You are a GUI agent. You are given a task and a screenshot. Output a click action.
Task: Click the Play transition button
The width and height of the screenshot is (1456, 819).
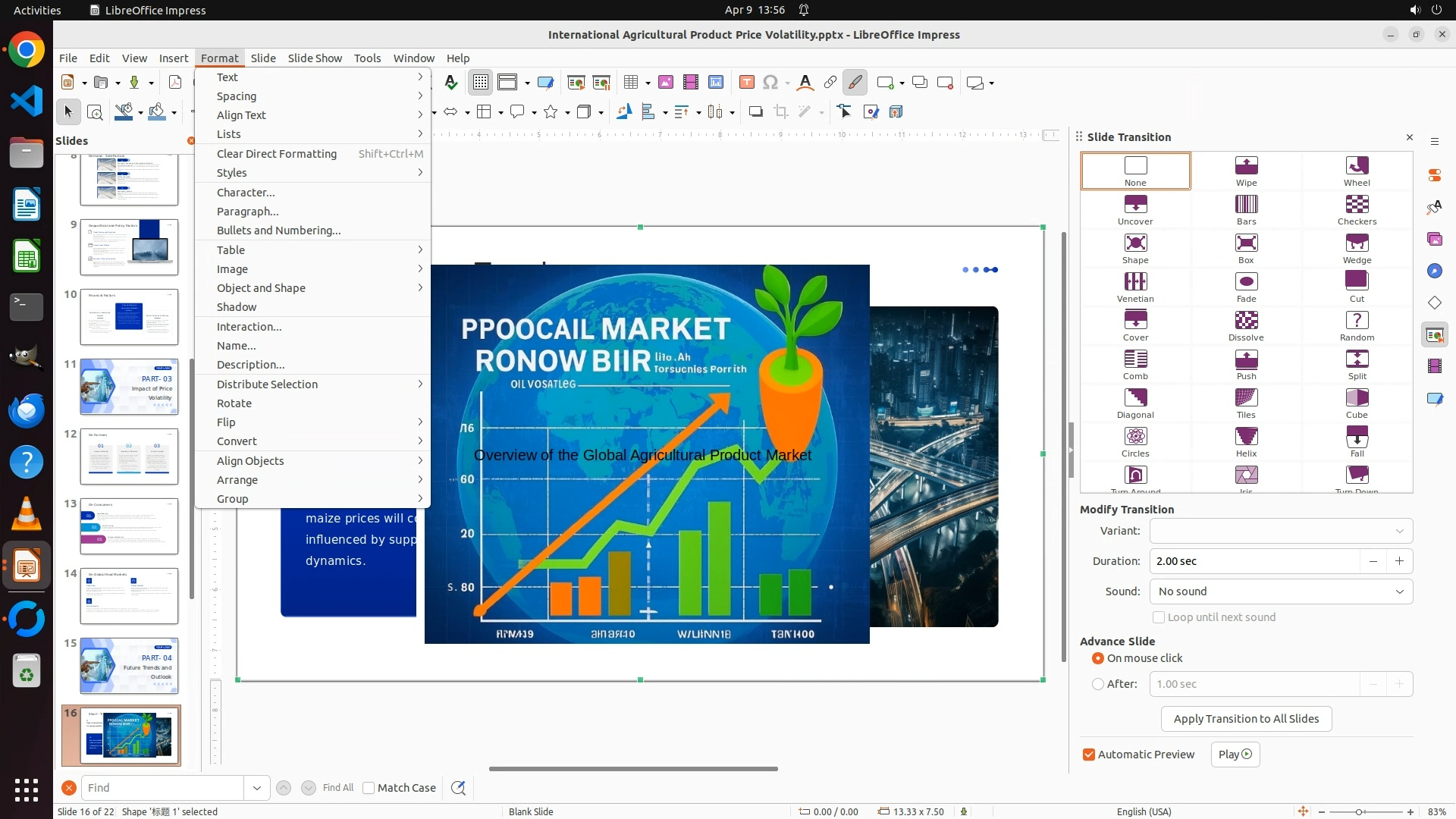1235,755
